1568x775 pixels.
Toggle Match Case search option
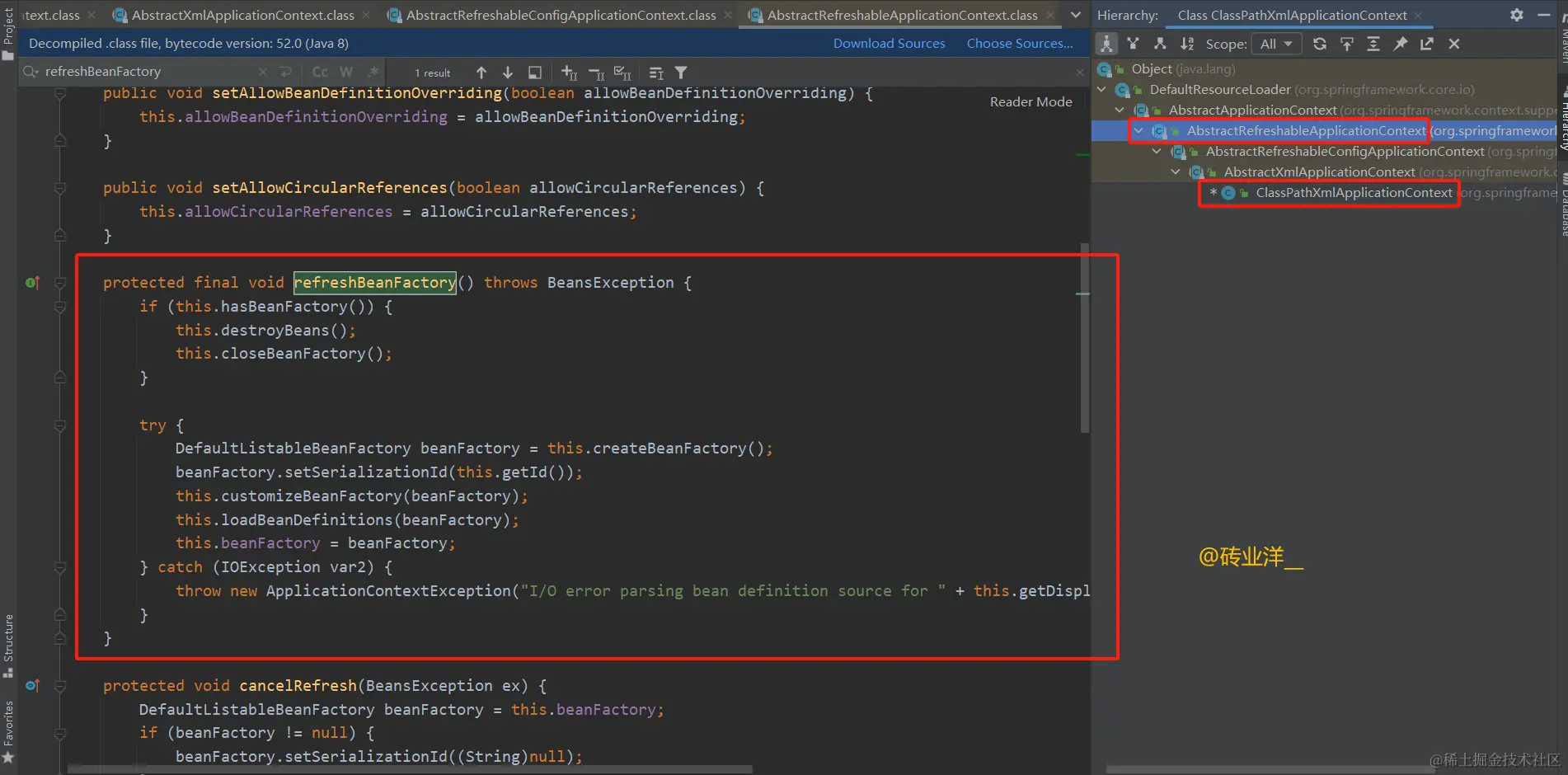(x=320, y=72)
